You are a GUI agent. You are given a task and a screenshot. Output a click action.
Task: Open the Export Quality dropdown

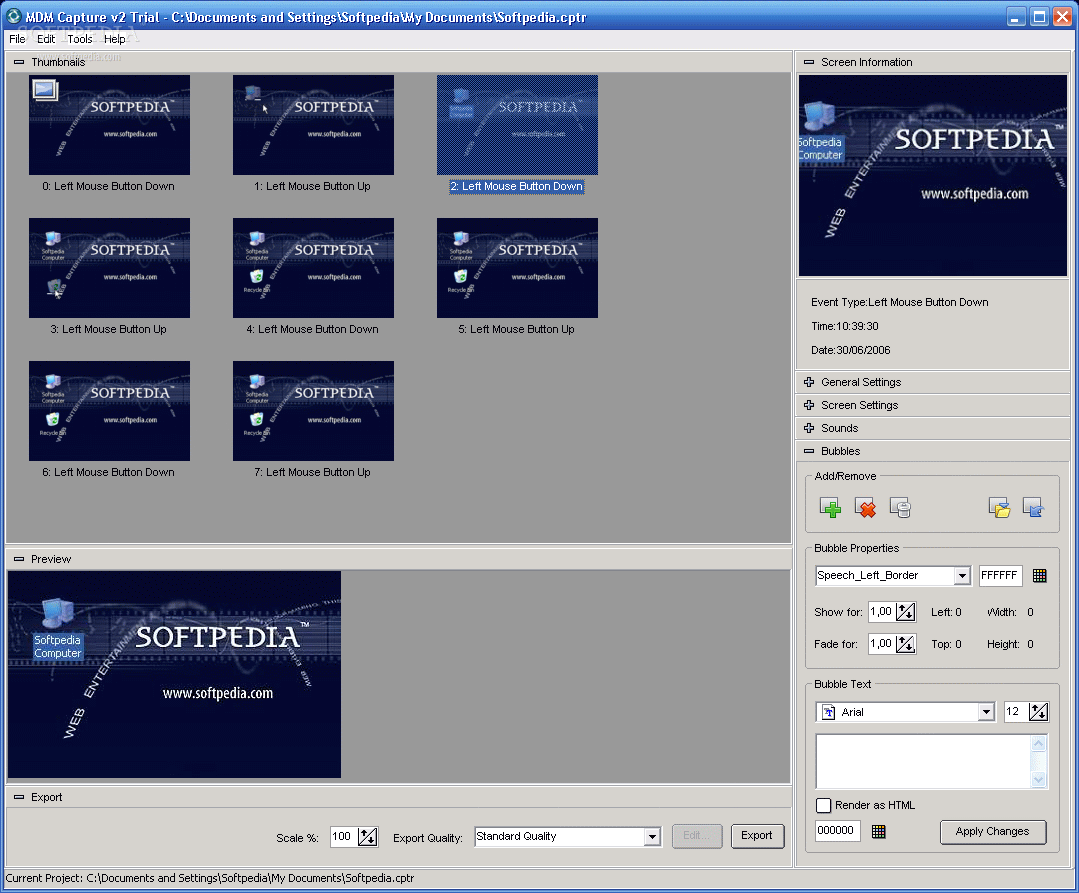pos(652,837)
